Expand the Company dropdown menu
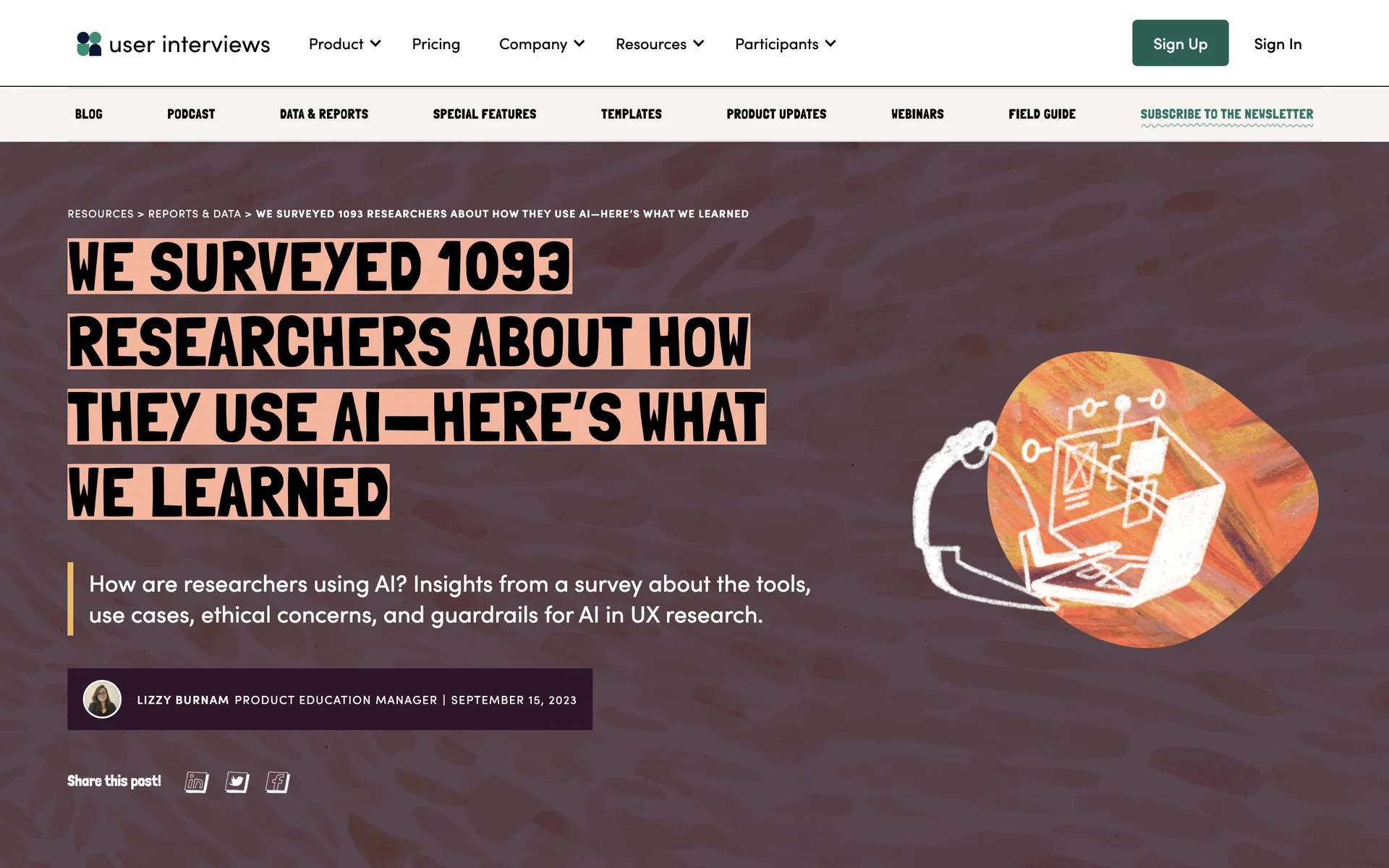The image size is (1389, 868). point(542,44)
